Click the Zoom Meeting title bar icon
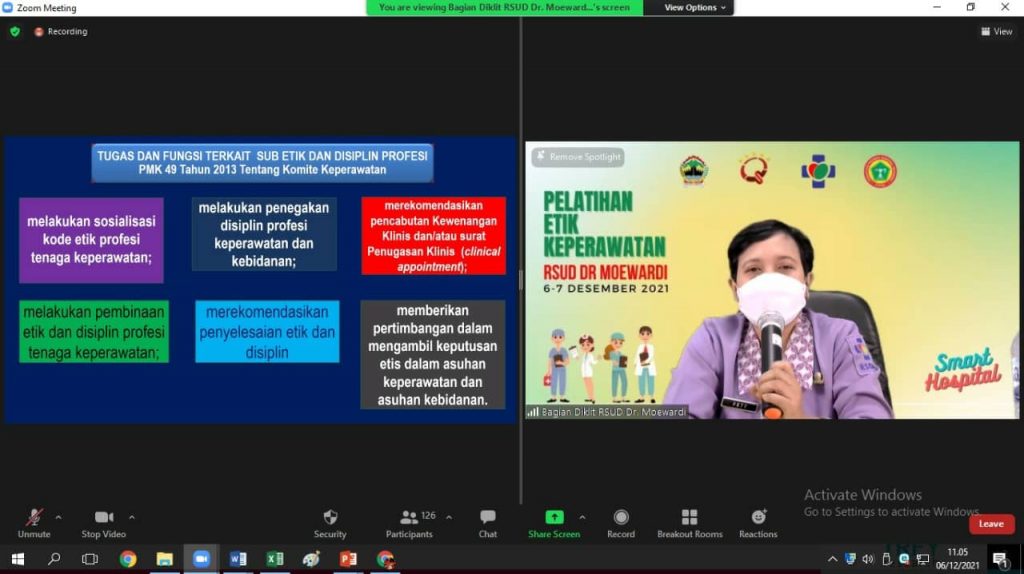This screenshot has width=1024, height=574. click(x=7, y=7)
